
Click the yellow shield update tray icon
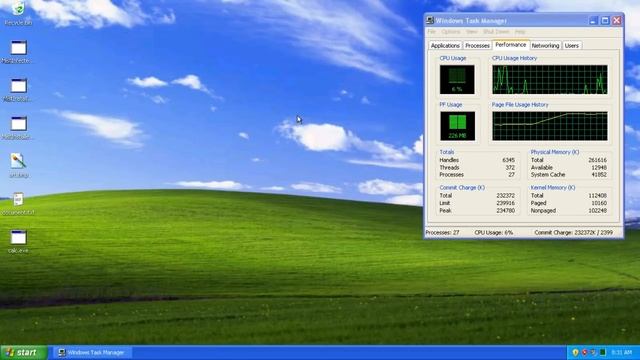575,352
